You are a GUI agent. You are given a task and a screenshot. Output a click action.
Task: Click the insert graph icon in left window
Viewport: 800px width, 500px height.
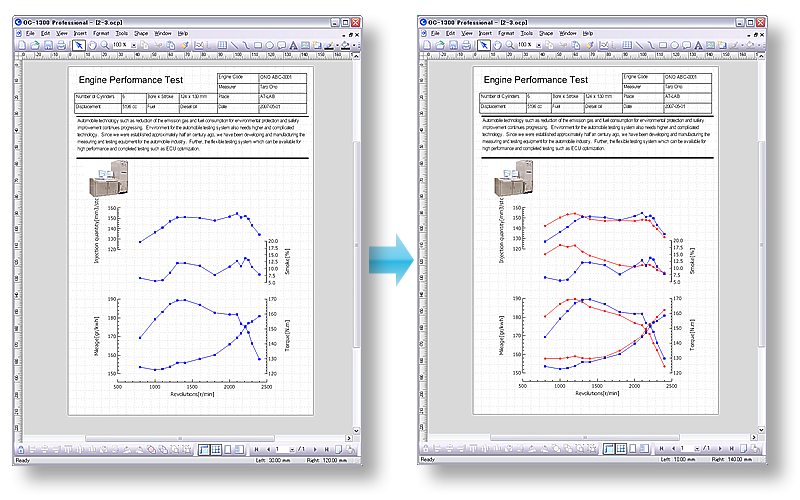tap(198, 45)
